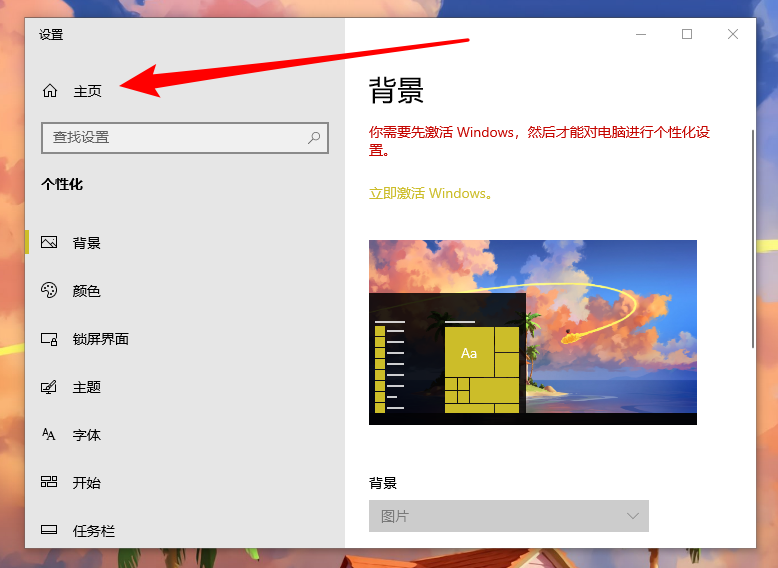Click the 开始 start tiles icon
The image size is (778, 568).
click(x=49, y=481)
